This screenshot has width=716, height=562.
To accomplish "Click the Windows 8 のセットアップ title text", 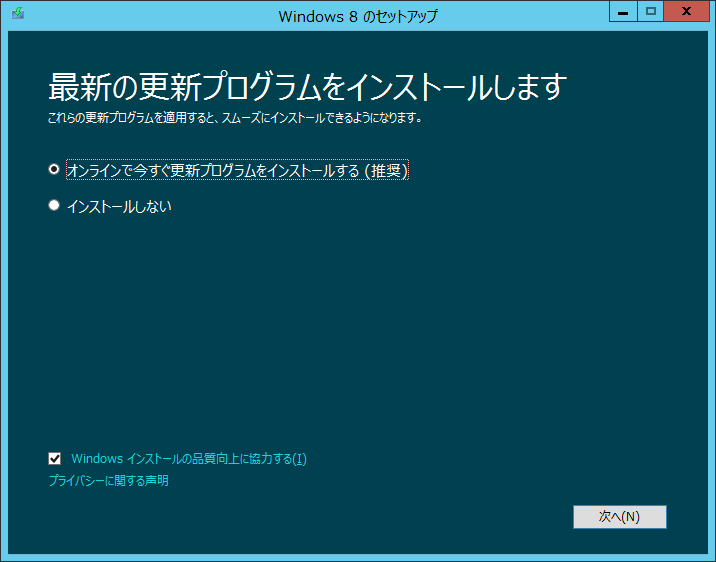I will (x=357, y=16).
